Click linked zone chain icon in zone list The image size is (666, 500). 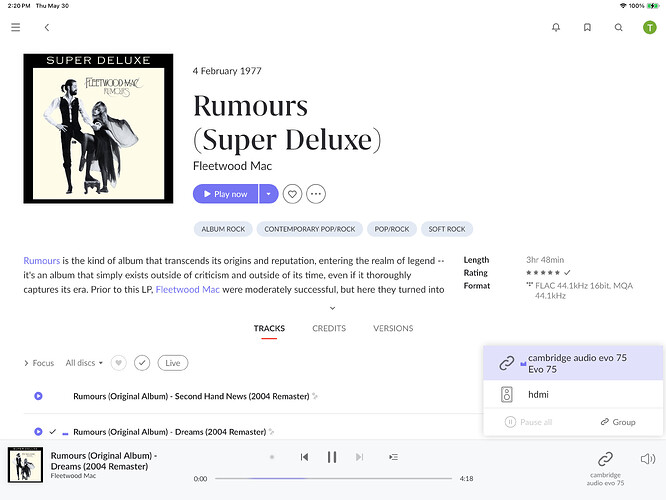[507, 363]
